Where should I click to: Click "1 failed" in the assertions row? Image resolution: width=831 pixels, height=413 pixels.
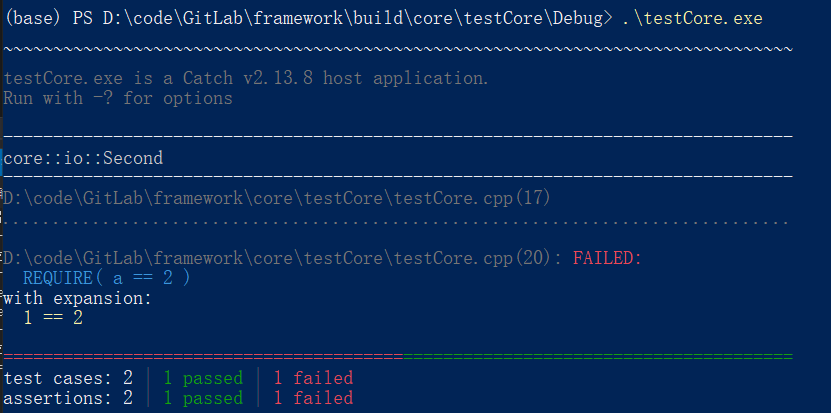pyautogui.click(x=313, y=398)
